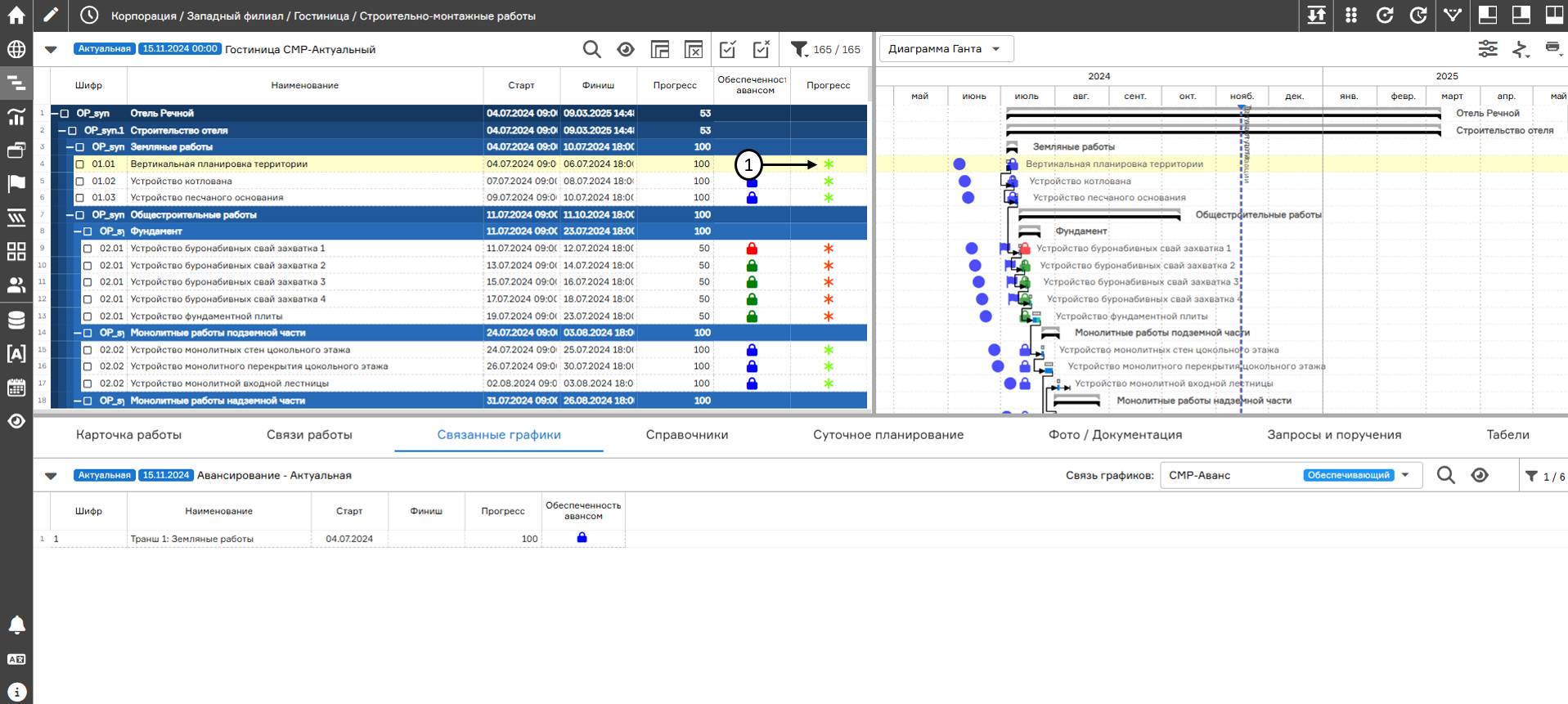Image resolution: width=1568 pixels, height=704 pixels.
Task: Collapse the Фундамент group
Action: (x=79, y=231)
